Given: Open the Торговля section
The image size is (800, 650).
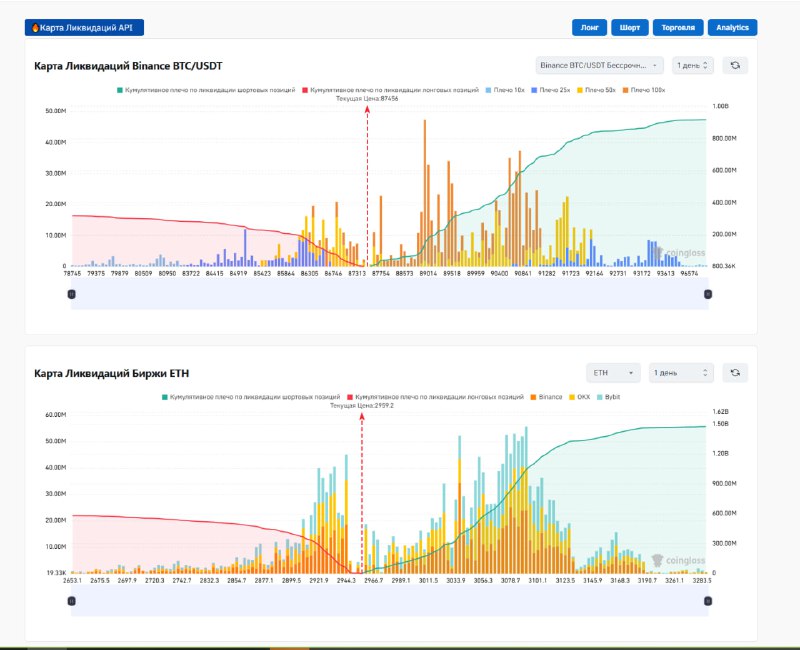Looking at the screenshot, I should [x=679, y=27].
